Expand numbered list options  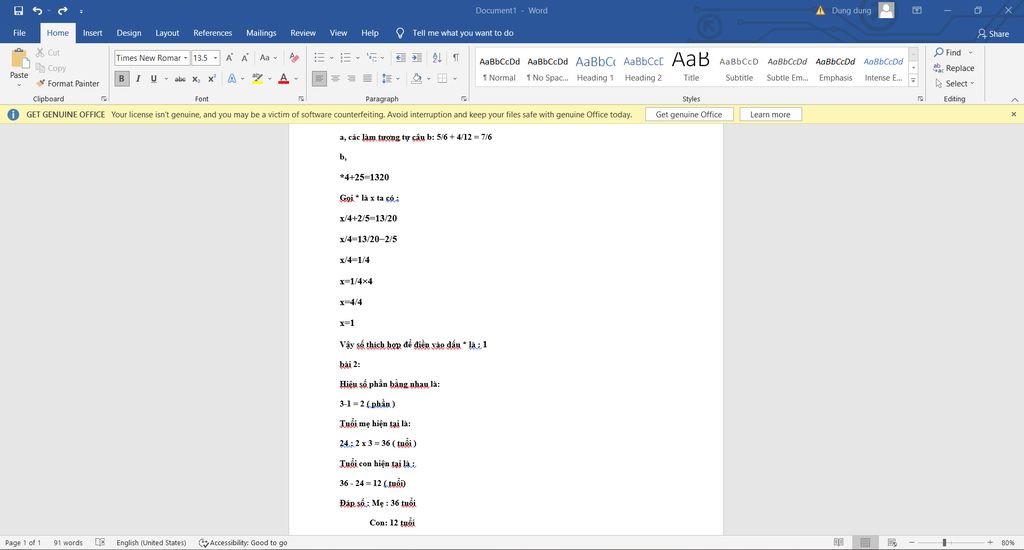[358, 57]
